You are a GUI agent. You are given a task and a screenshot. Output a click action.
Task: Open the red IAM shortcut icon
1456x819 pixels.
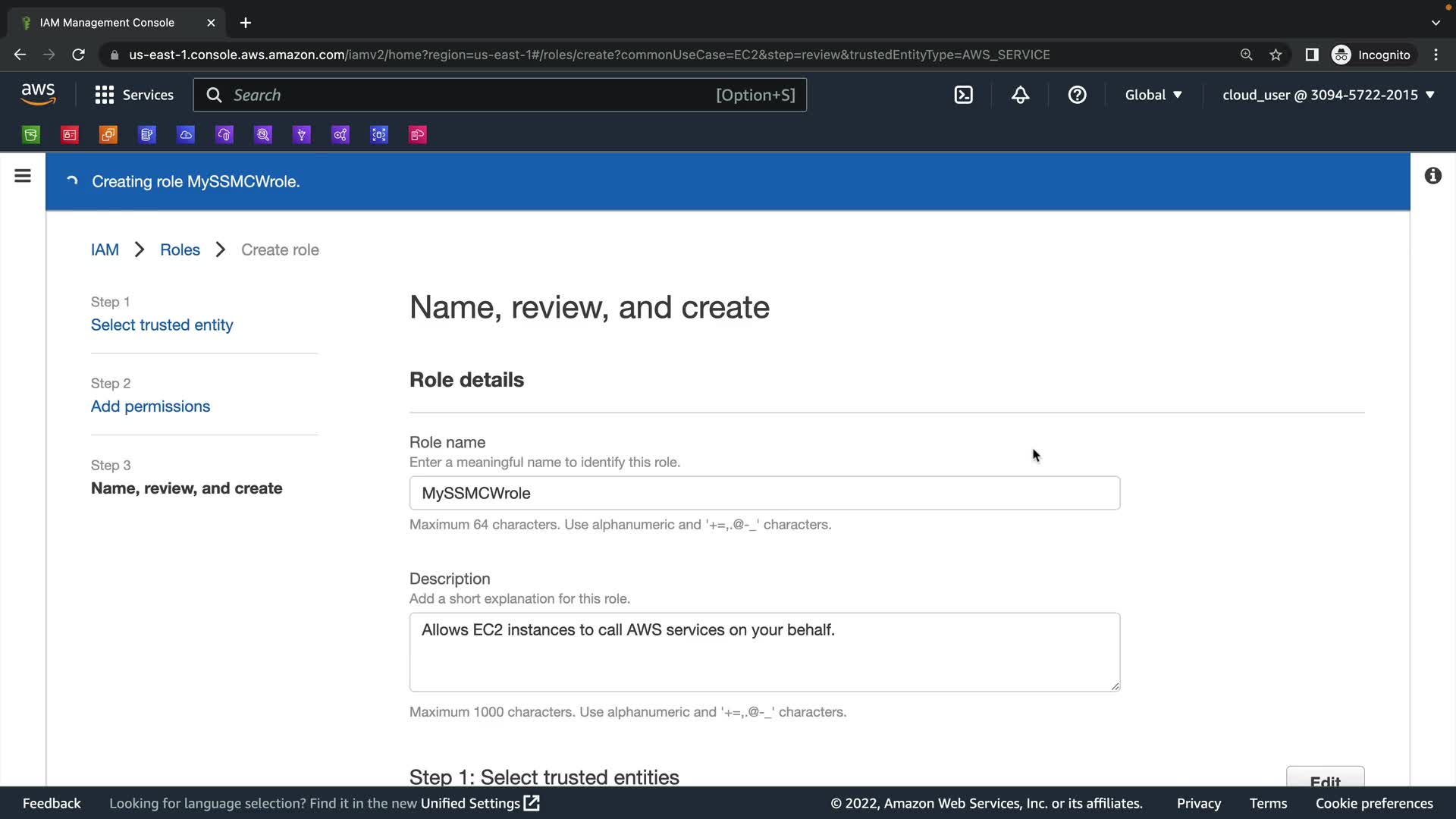pyautogui.click(x=70, y=135)
